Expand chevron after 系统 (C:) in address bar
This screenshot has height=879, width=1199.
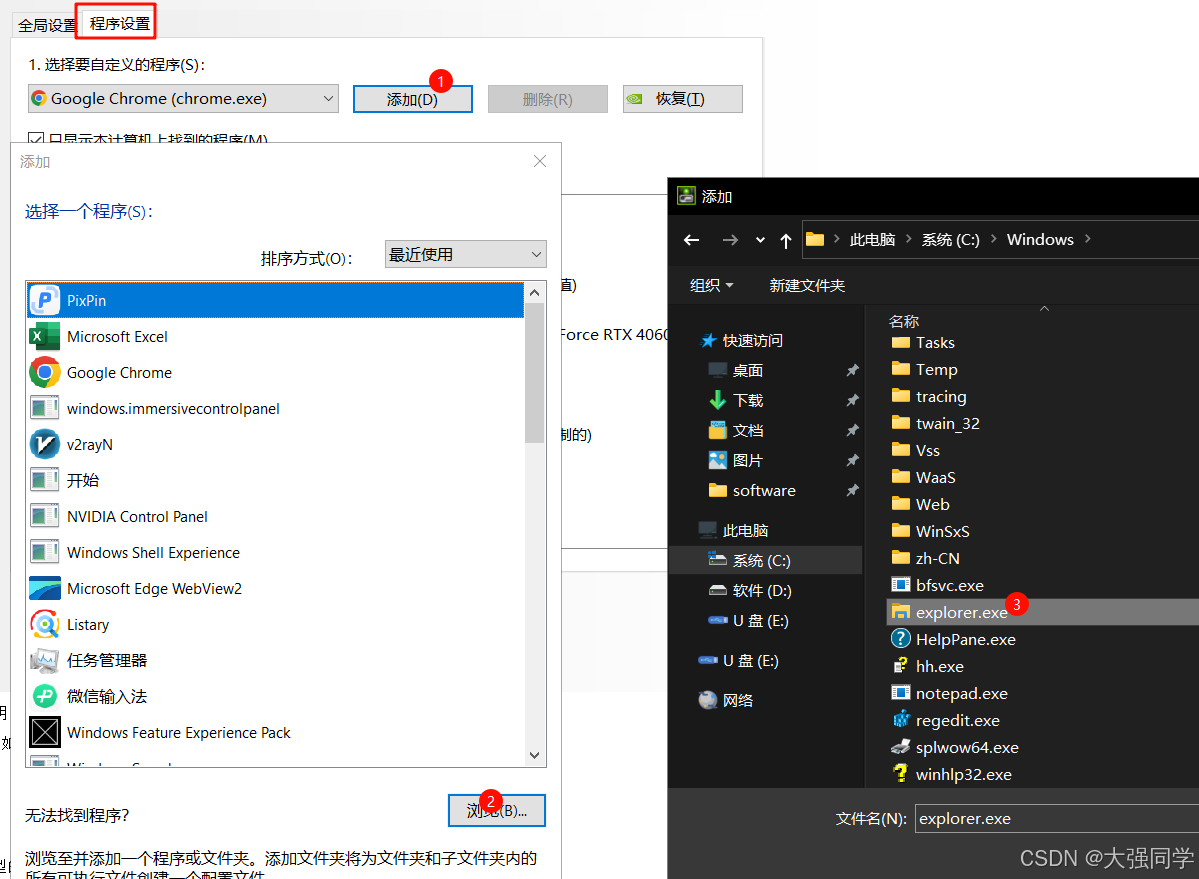tap(993, 239)
